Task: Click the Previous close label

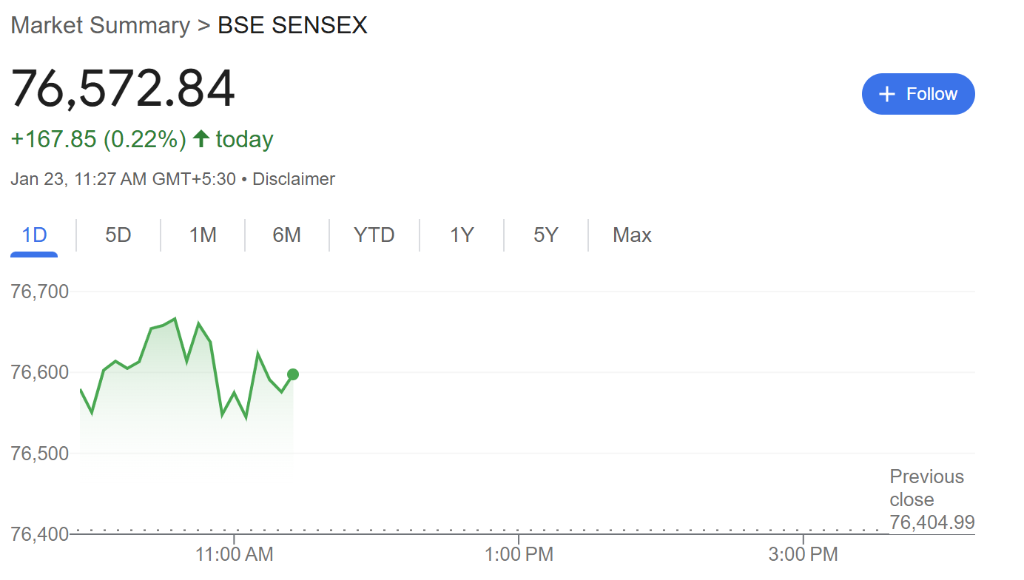Action: click(926, 488)
